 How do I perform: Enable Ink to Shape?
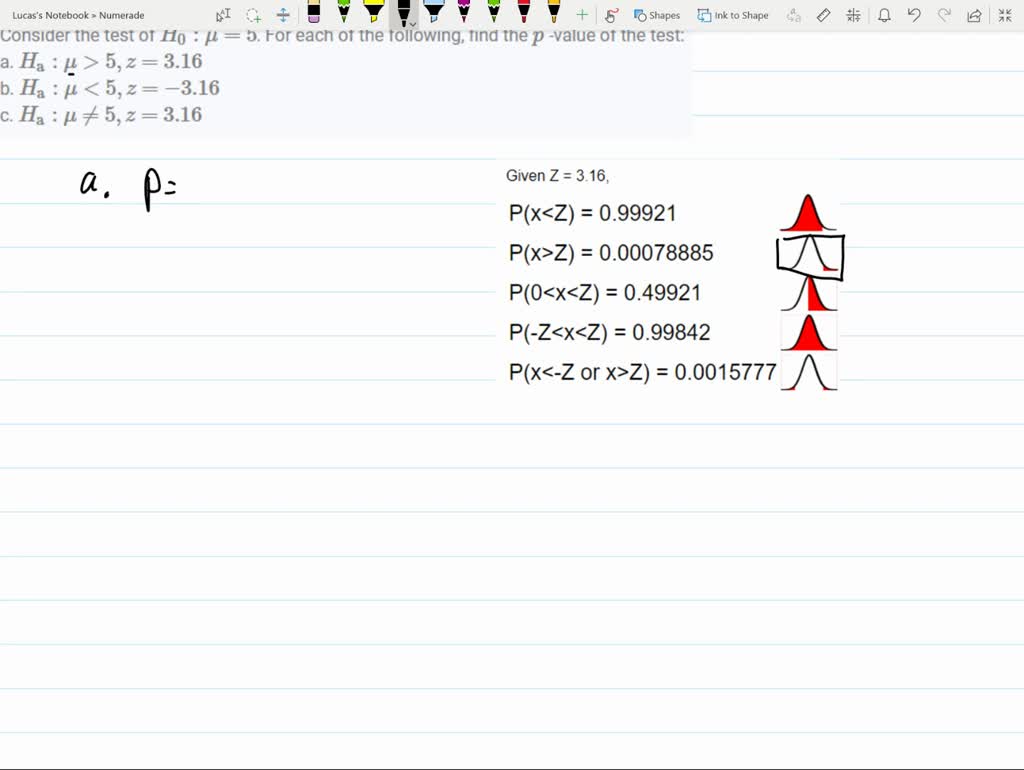coord(733,15)
